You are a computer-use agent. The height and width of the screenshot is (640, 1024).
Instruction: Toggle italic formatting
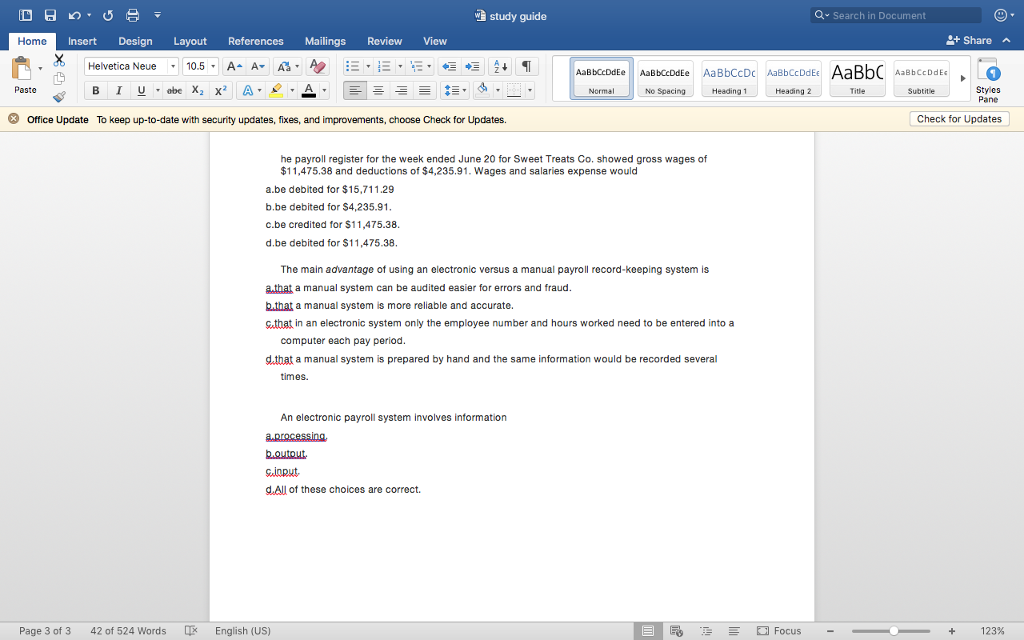coord(118,90)
